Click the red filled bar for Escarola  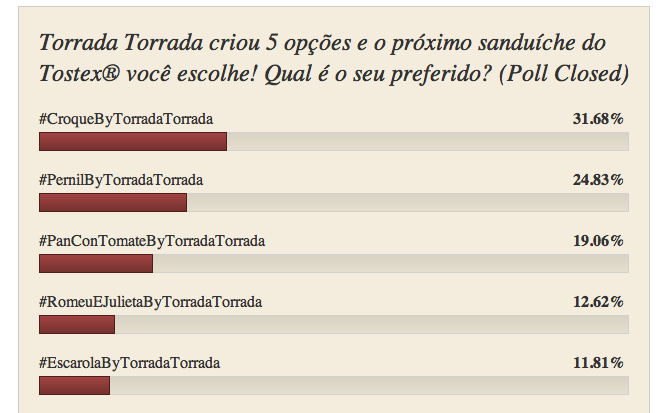coord(74,385)
